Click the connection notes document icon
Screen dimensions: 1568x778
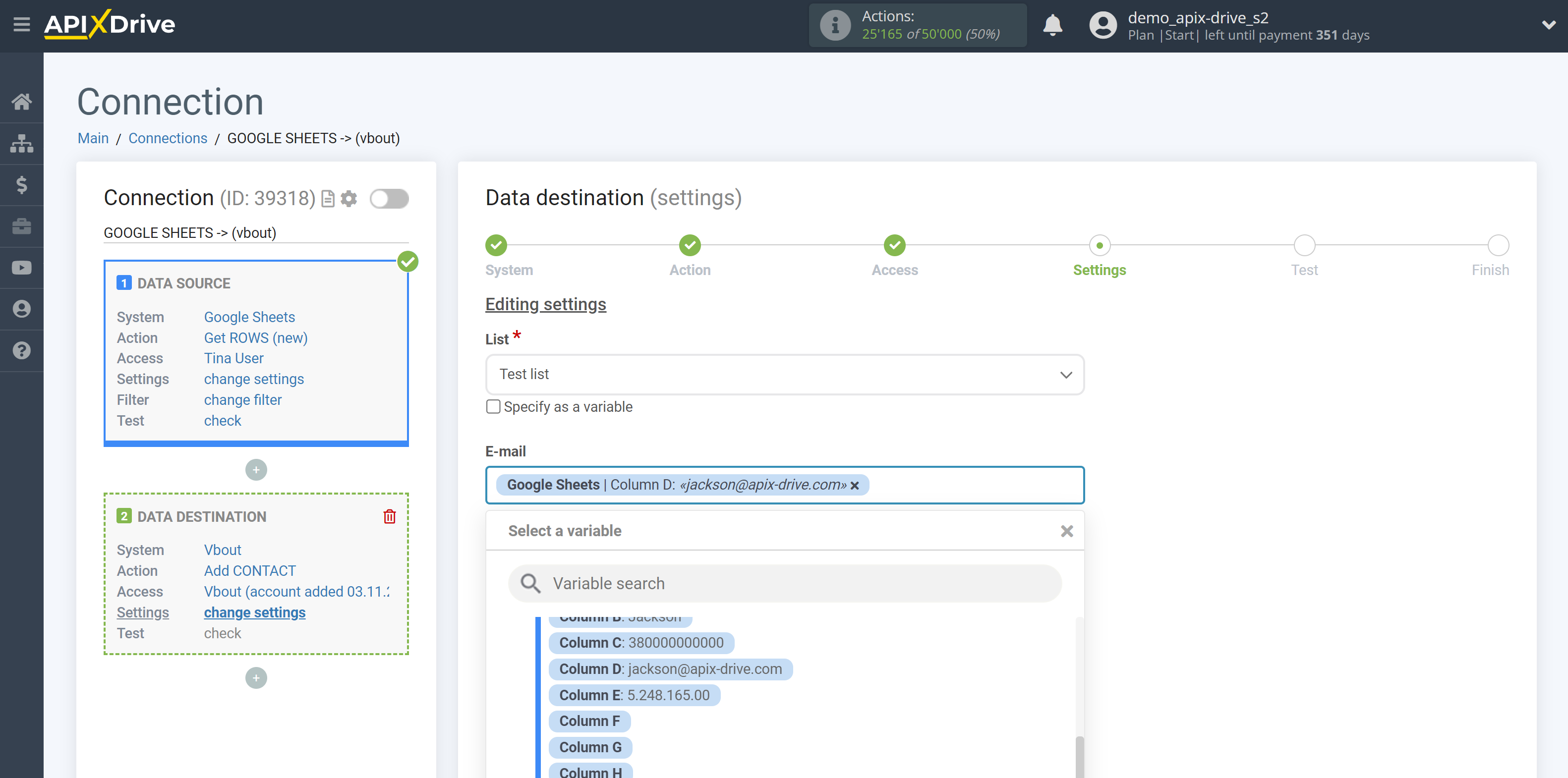[x=328, y=199]
